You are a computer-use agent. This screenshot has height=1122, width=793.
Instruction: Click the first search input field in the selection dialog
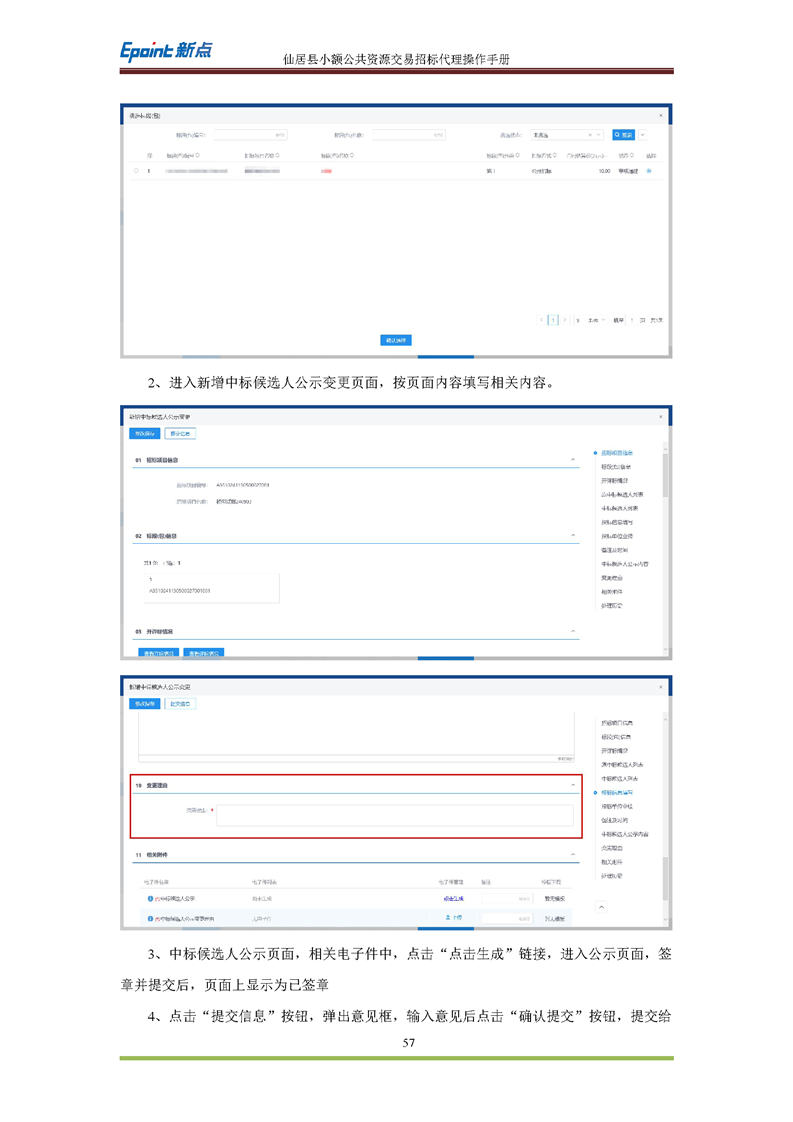(x=250, y=135)
